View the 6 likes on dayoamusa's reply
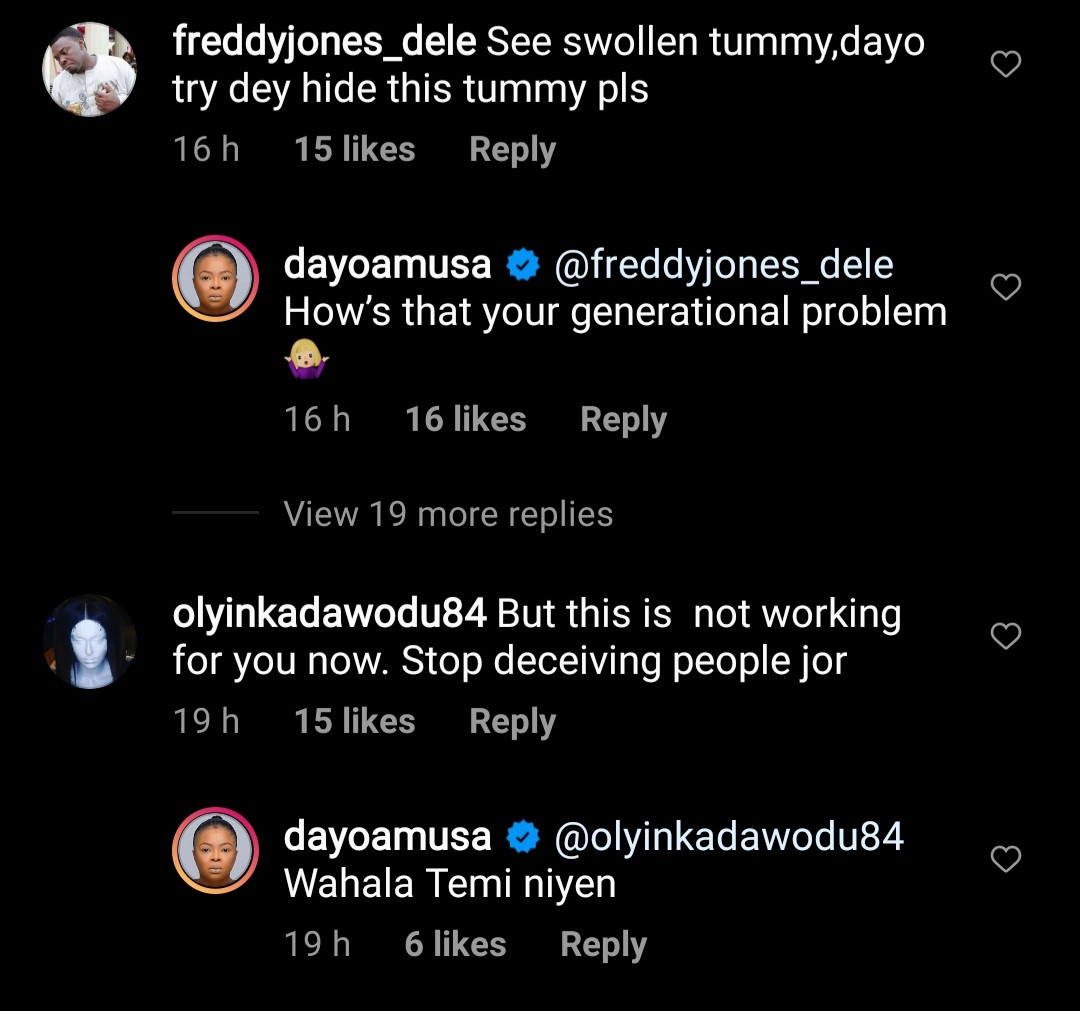 455,944
